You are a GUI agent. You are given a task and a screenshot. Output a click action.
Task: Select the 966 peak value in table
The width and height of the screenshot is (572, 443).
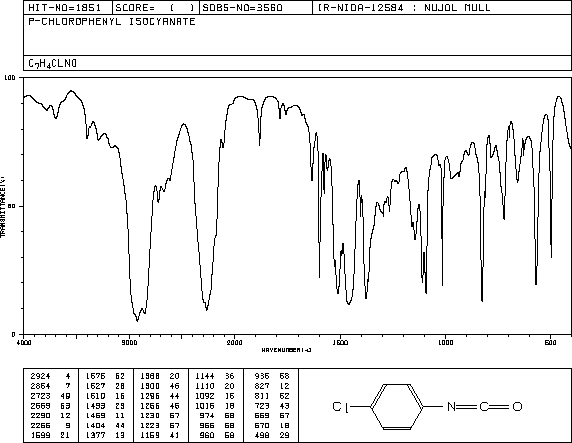coord(208,425)
